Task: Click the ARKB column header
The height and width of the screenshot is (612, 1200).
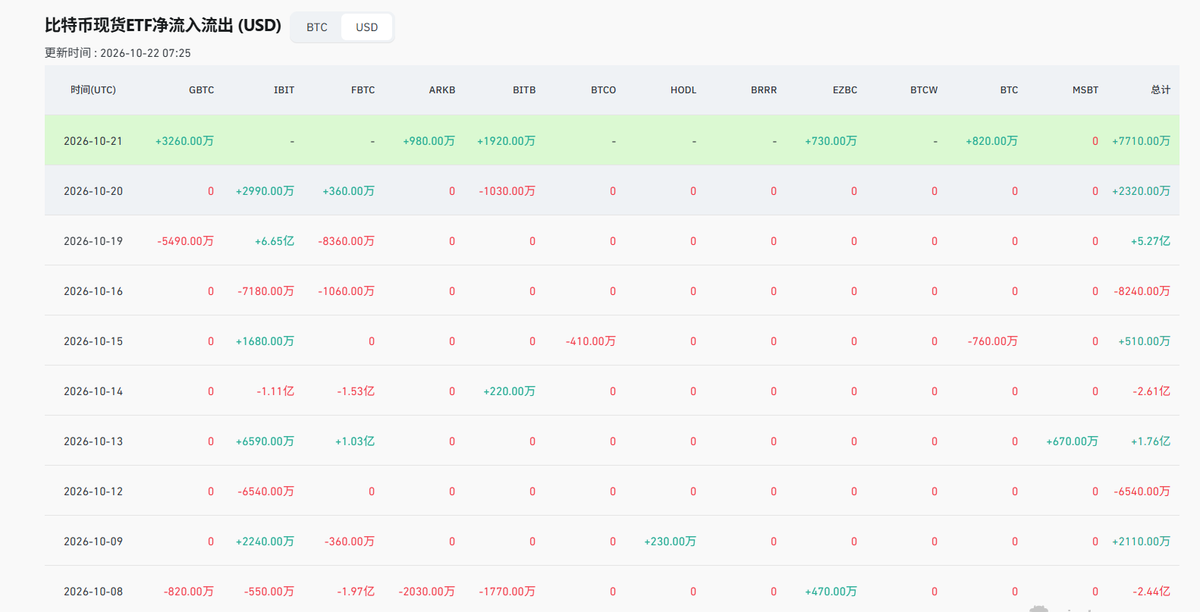Action: tap(442, 90)
